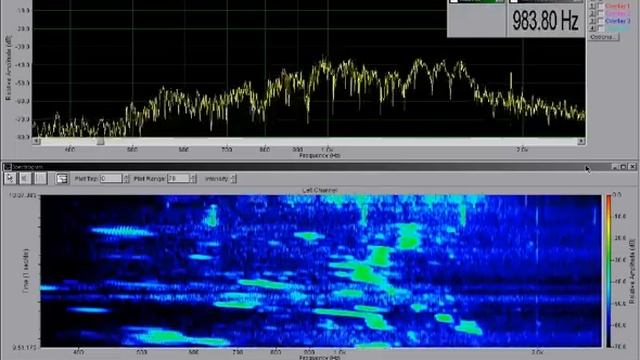Click the Spectrogram window title icon
This screenshot has height=360, width=640.
tap(7, 167)
